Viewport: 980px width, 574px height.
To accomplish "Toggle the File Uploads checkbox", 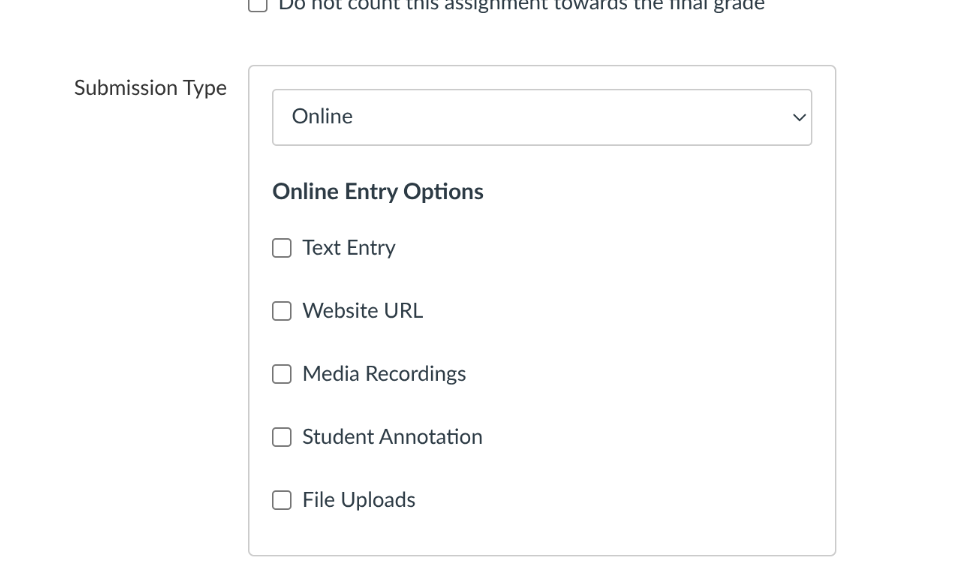I will click(282, 500).
